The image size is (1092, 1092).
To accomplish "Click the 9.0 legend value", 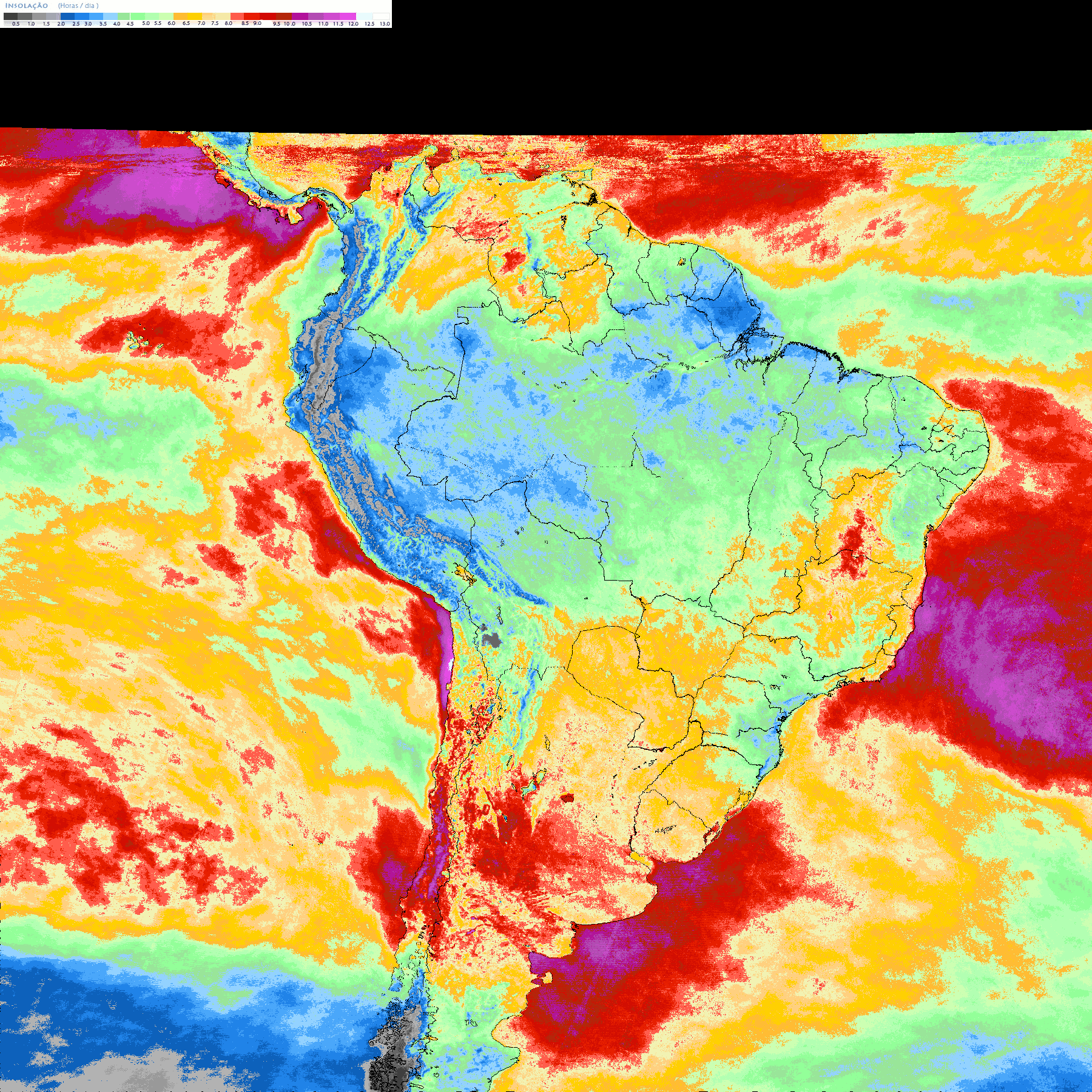I will 257,23.
